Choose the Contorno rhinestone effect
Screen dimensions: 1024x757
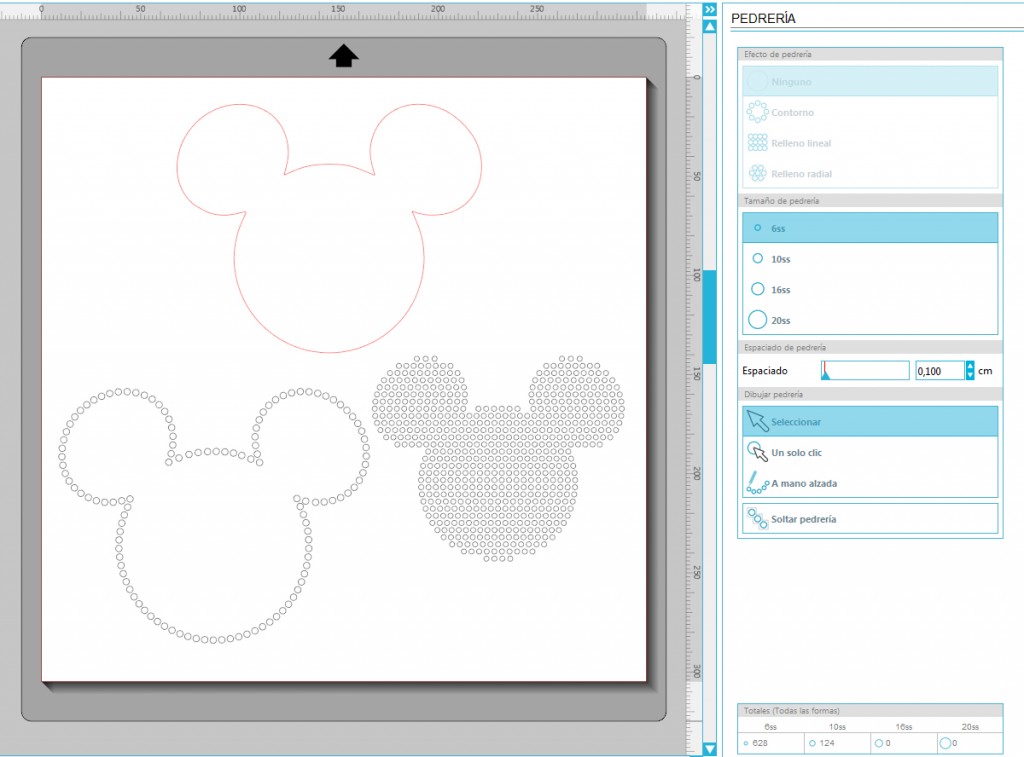click(x=870, y=112)
